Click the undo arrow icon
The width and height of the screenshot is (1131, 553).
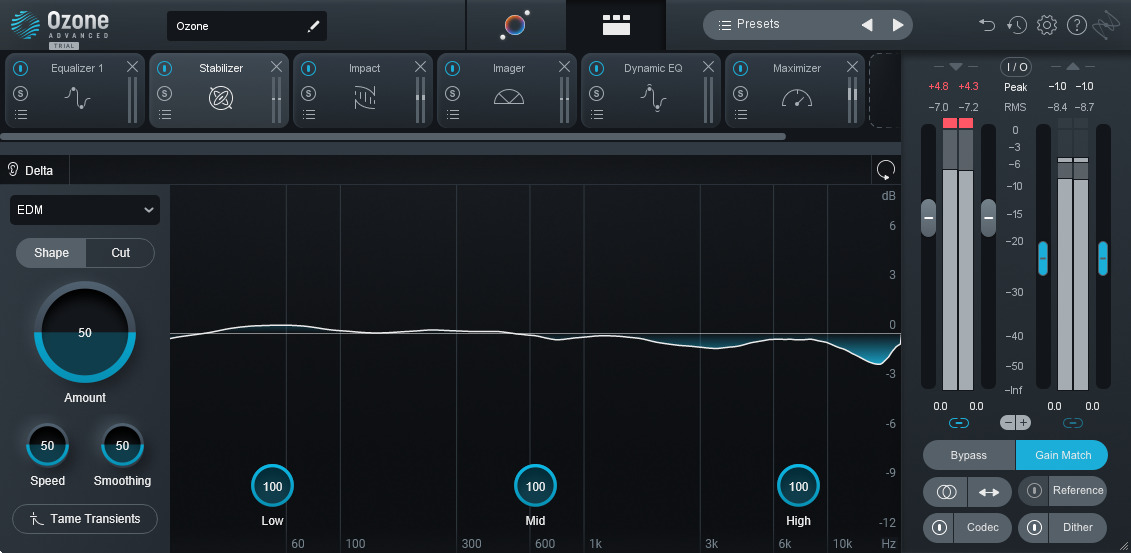(987, 25)
